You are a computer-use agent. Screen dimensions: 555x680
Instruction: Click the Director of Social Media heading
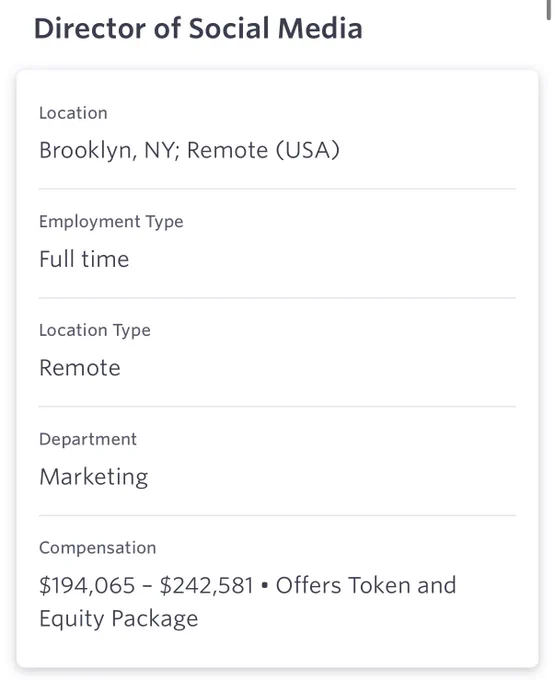pos(198,29)
